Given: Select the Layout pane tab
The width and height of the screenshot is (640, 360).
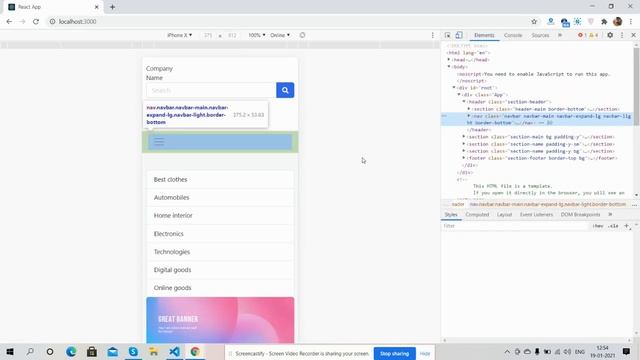Looking at the screenshot, I should (x=504, y=214).
